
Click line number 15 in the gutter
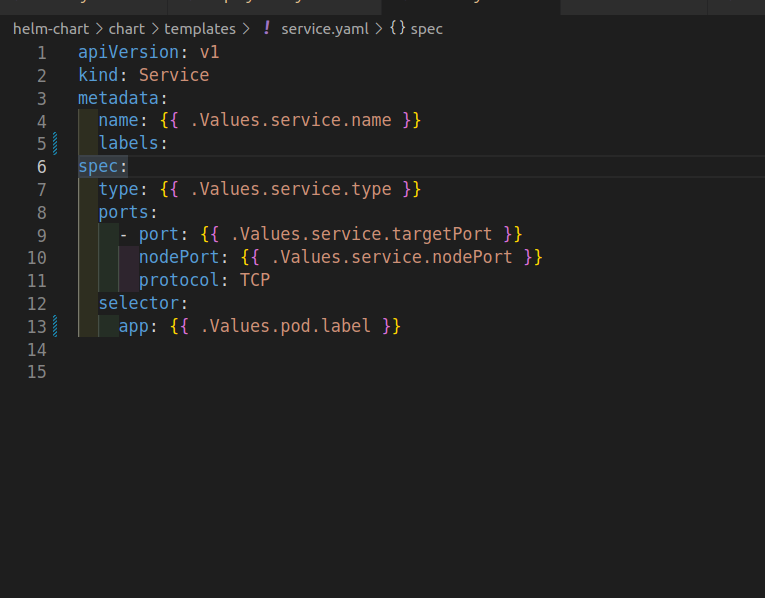point(37,372)
